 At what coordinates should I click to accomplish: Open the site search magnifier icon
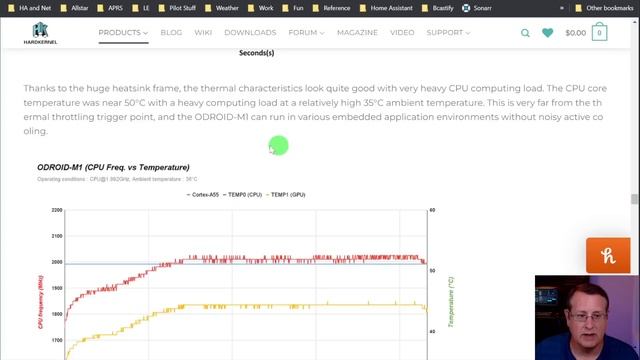point(525,33)
